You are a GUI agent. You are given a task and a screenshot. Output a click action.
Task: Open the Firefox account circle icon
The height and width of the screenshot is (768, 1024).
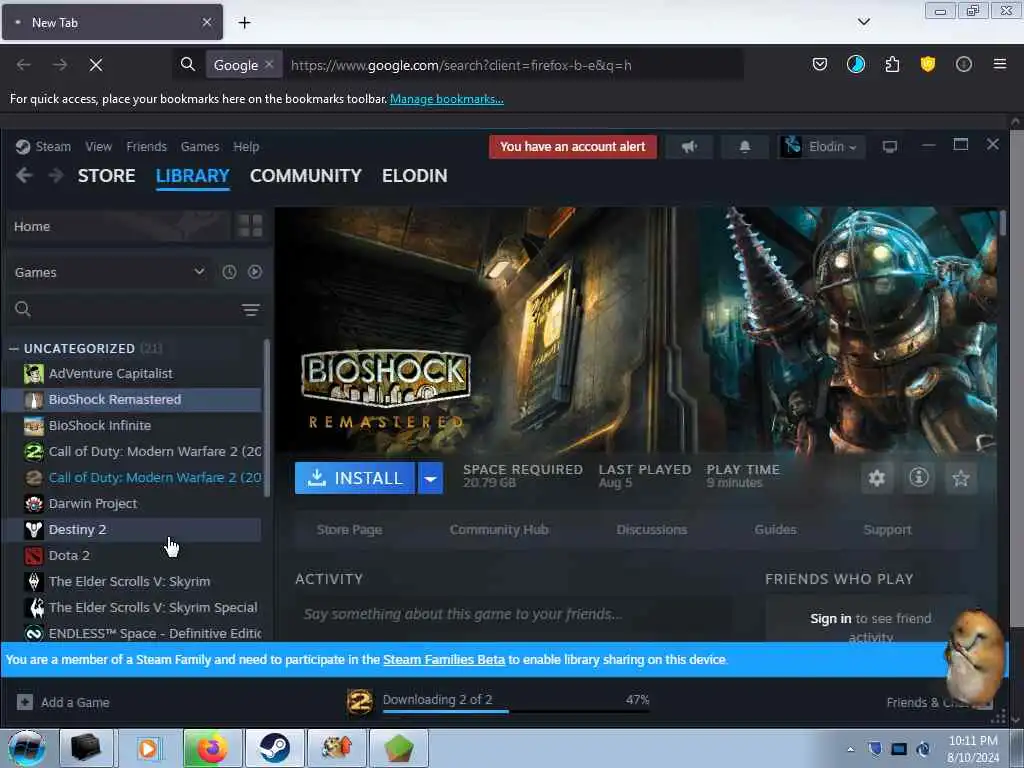pos(964,64)
